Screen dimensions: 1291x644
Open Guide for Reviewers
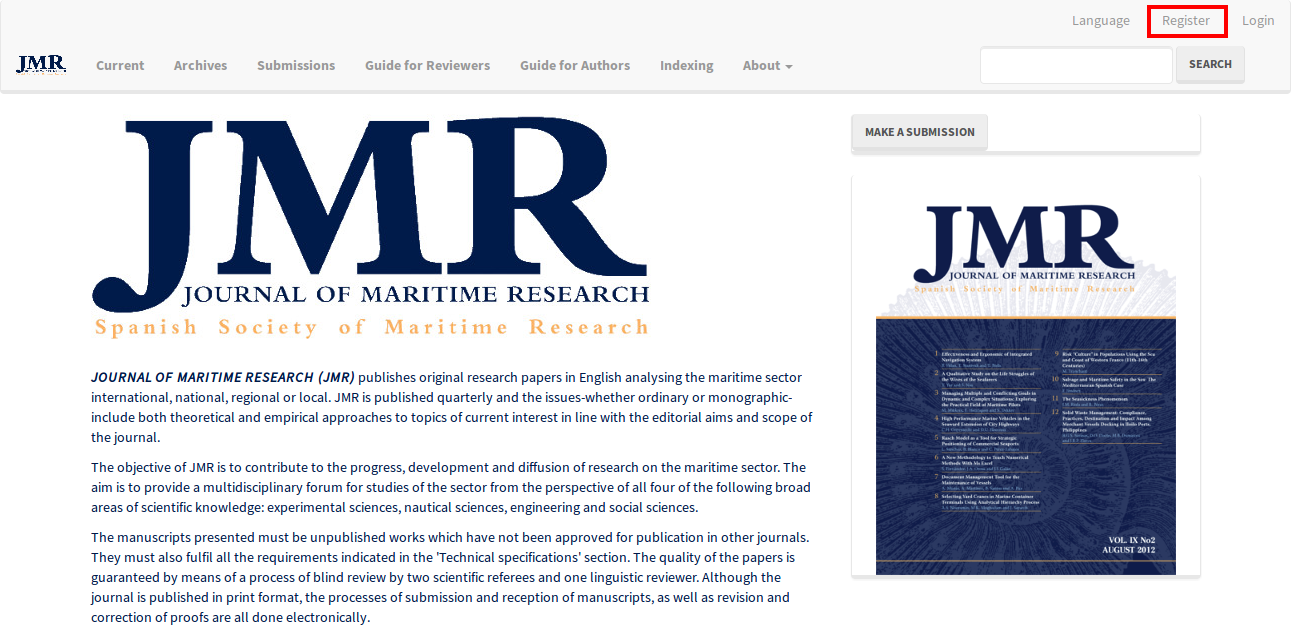(x=427, y=65)
